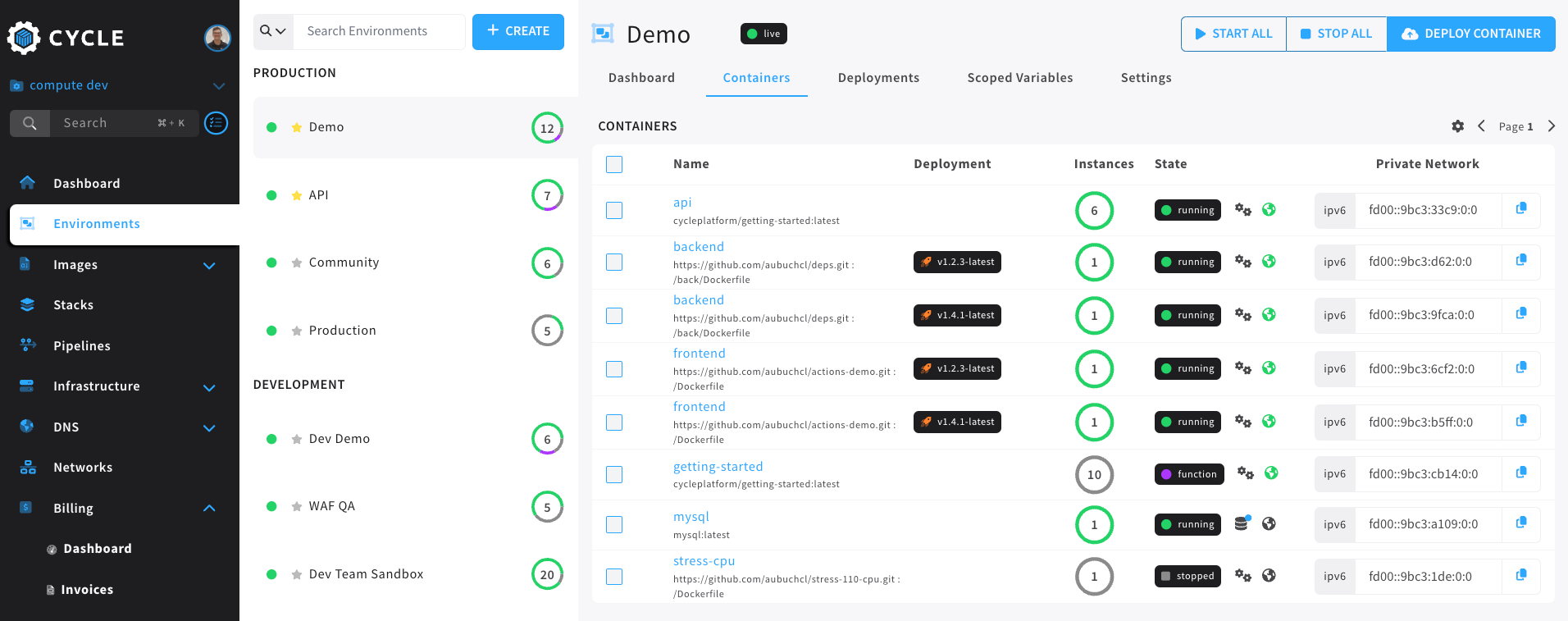Click the Cycle logo icon
Screen dimensions: 1568x621
point(24,38)
